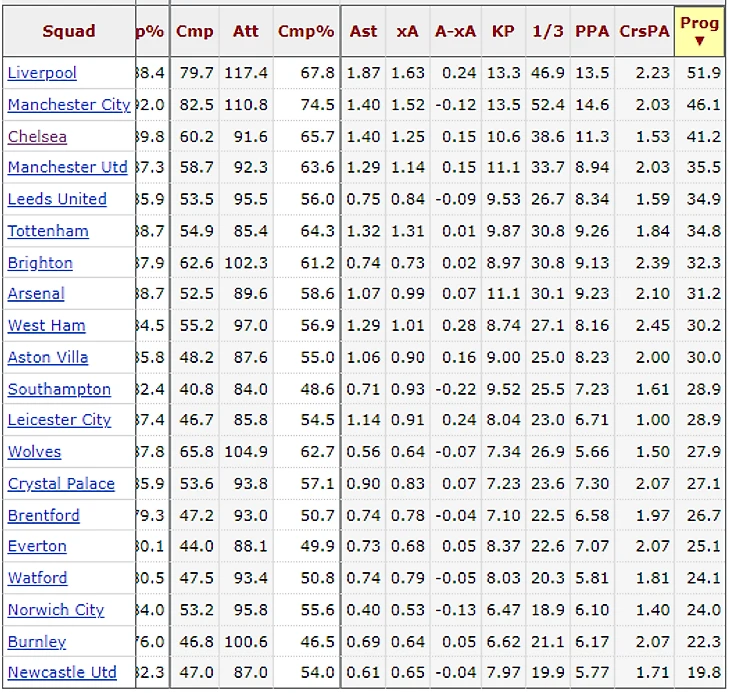Sort by the first Cmp column header
Viewport: 730px width, 693px height.
[x=195, y=31]
